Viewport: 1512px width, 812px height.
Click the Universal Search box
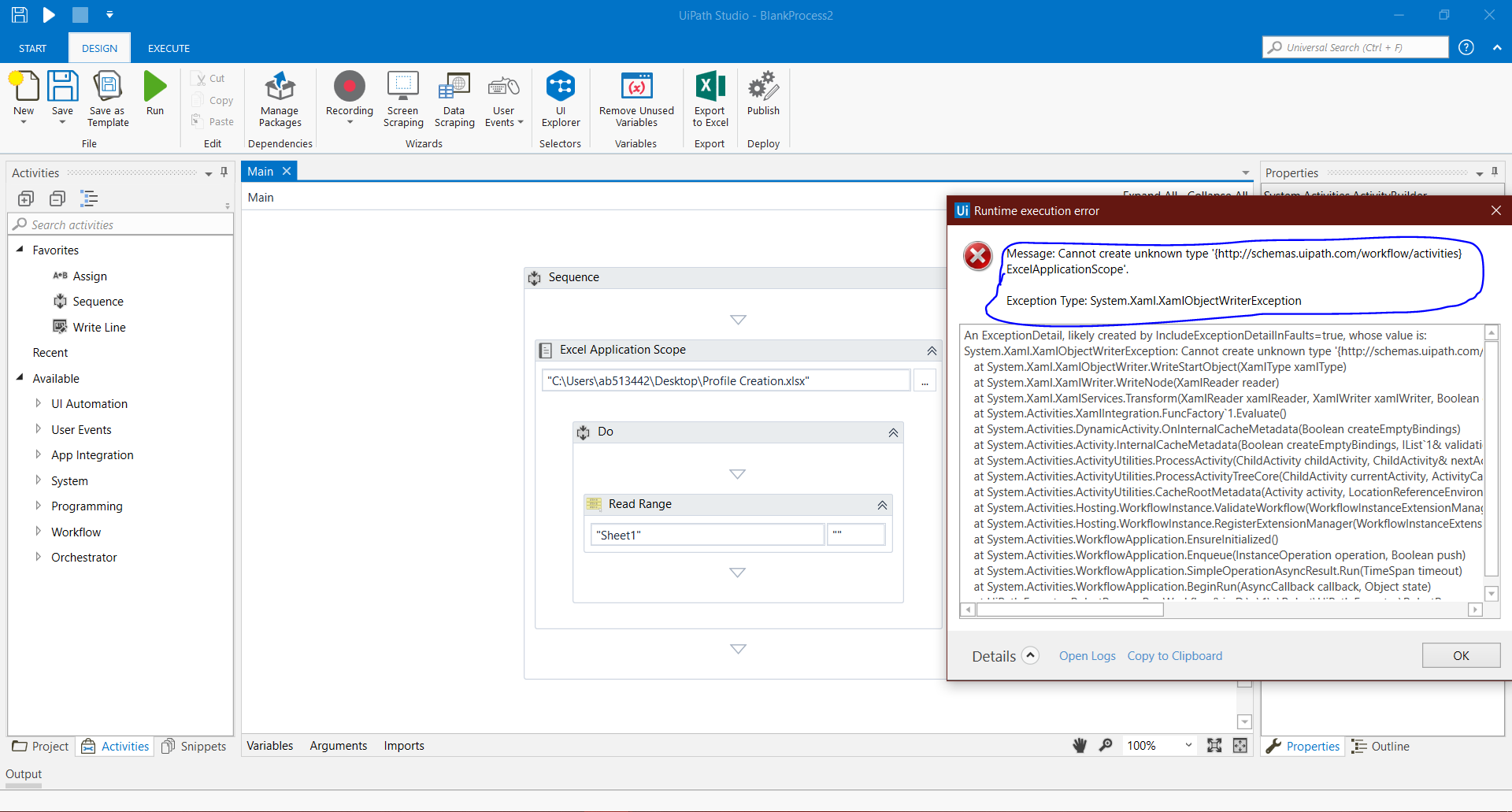tap(1354, 47)
